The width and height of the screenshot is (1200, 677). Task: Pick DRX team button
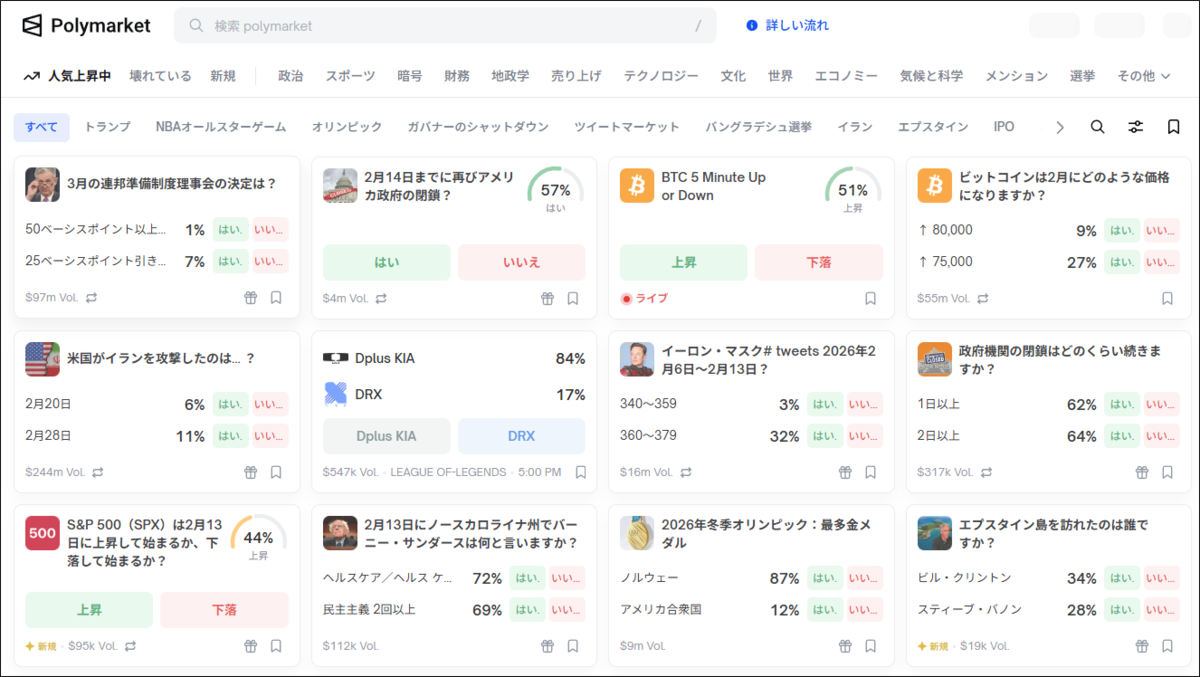point(522,436)
